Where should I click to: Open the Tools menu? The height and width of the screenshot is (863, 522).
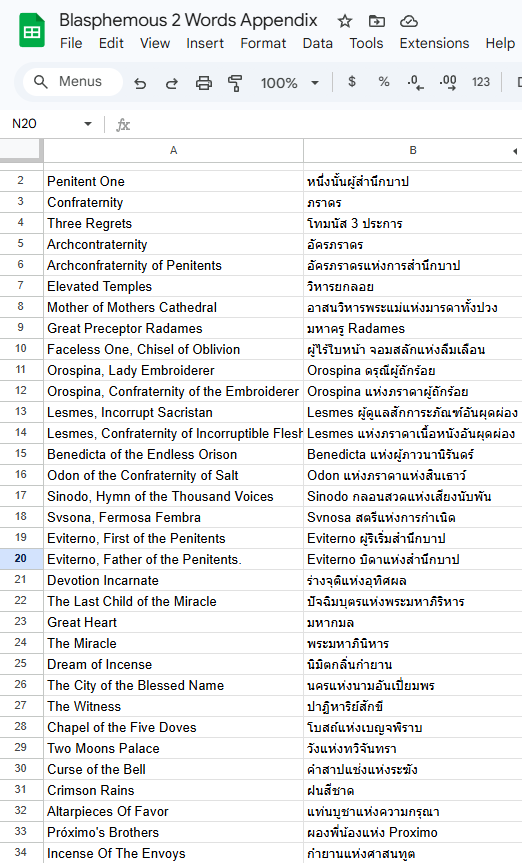(366, 43)
